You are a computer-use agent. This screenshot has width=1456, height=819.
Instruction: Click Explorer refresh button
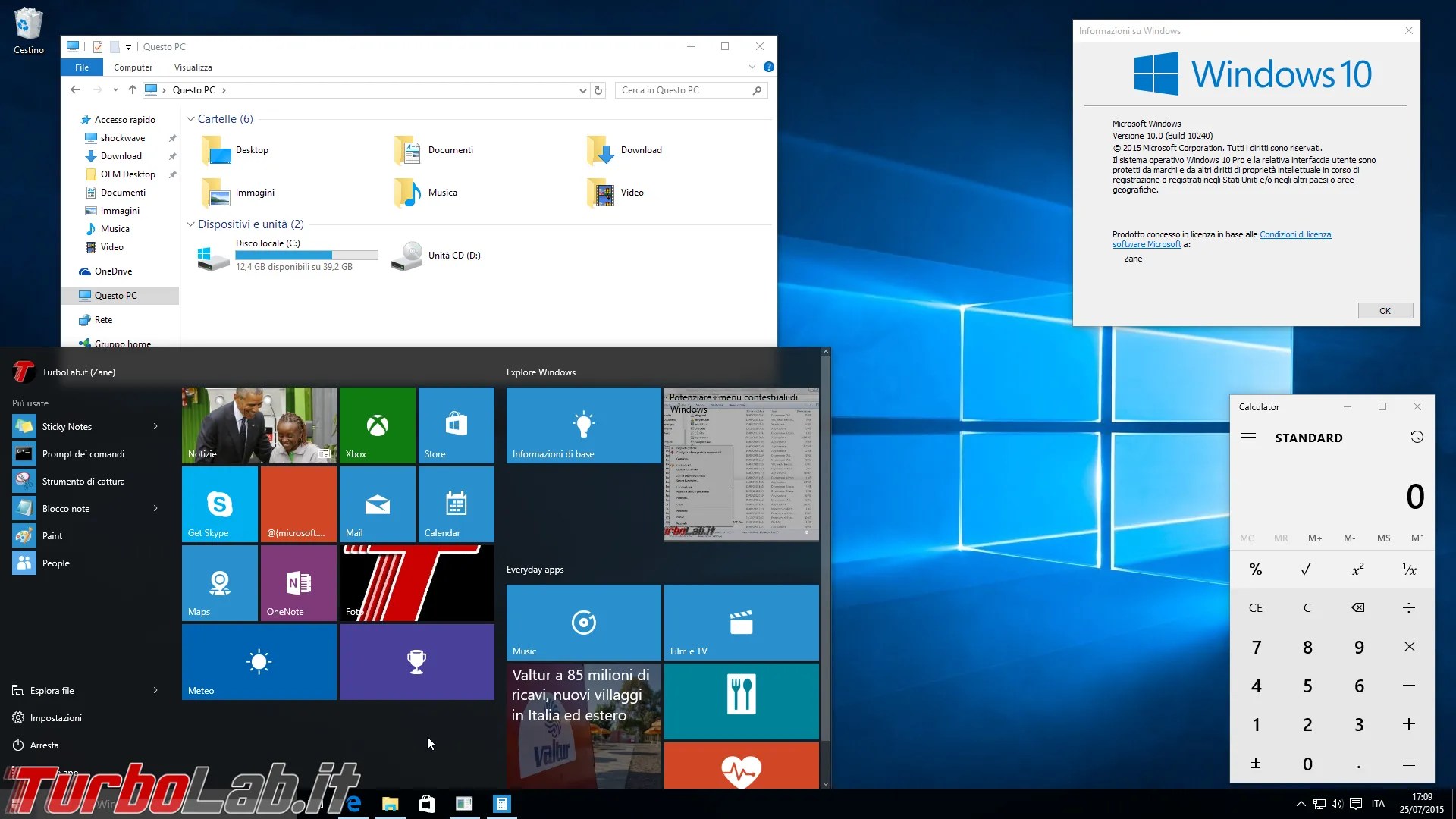click(598, 90)
